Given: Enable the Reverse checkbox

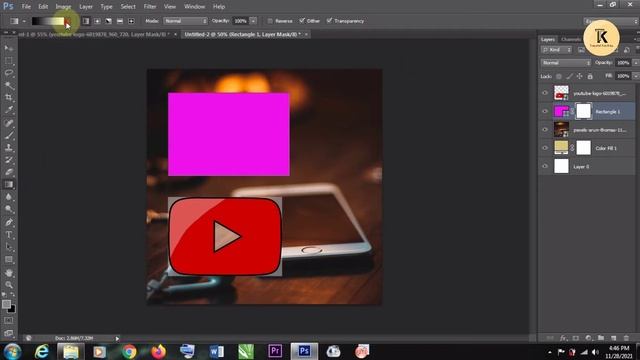Looking at the screenshot, I should pos(270,21).
